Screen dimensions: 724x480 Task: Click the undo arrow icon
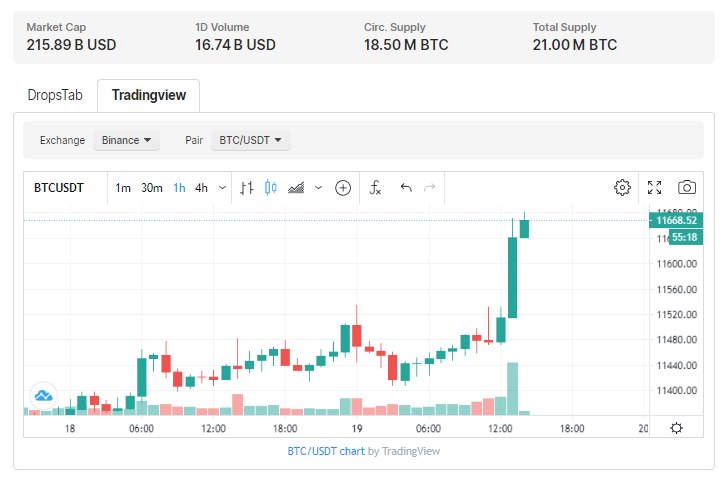coord(405,187)
